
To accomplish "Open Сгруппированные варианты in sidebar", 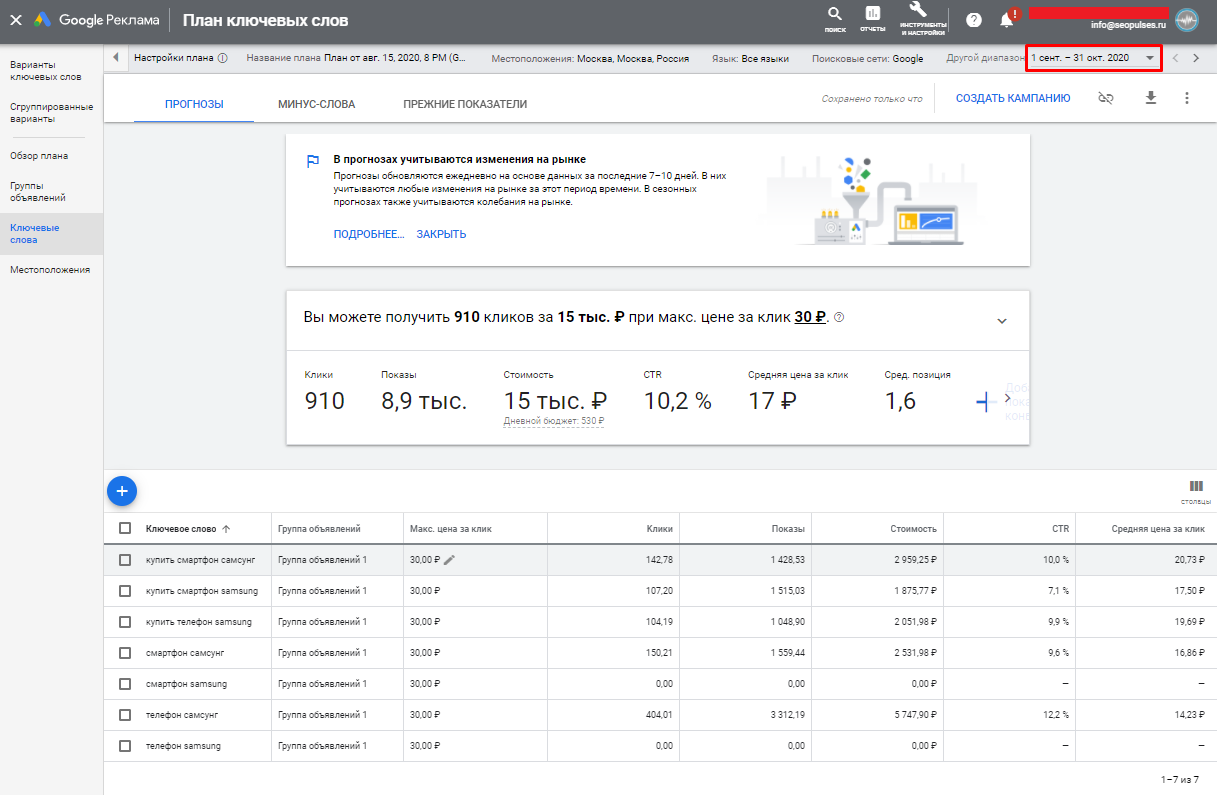I will point(52,113).
